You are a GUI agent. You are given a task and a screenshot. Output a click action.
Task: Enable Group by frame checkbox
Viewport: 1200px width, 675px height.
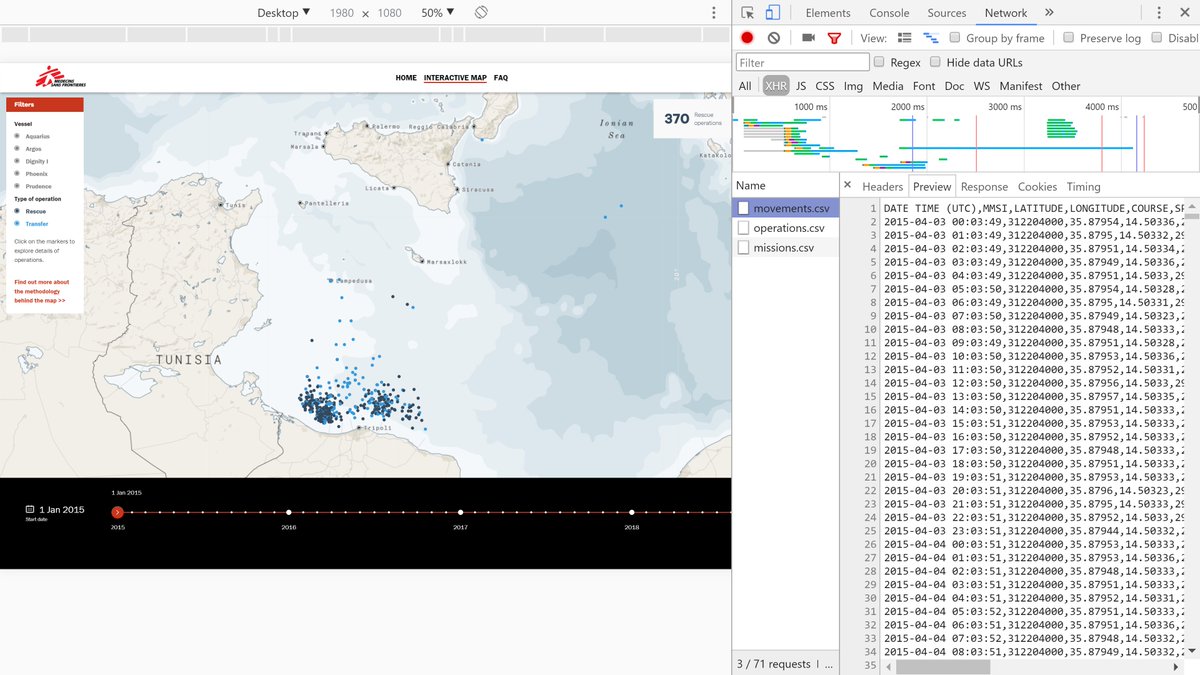(955, 38)
